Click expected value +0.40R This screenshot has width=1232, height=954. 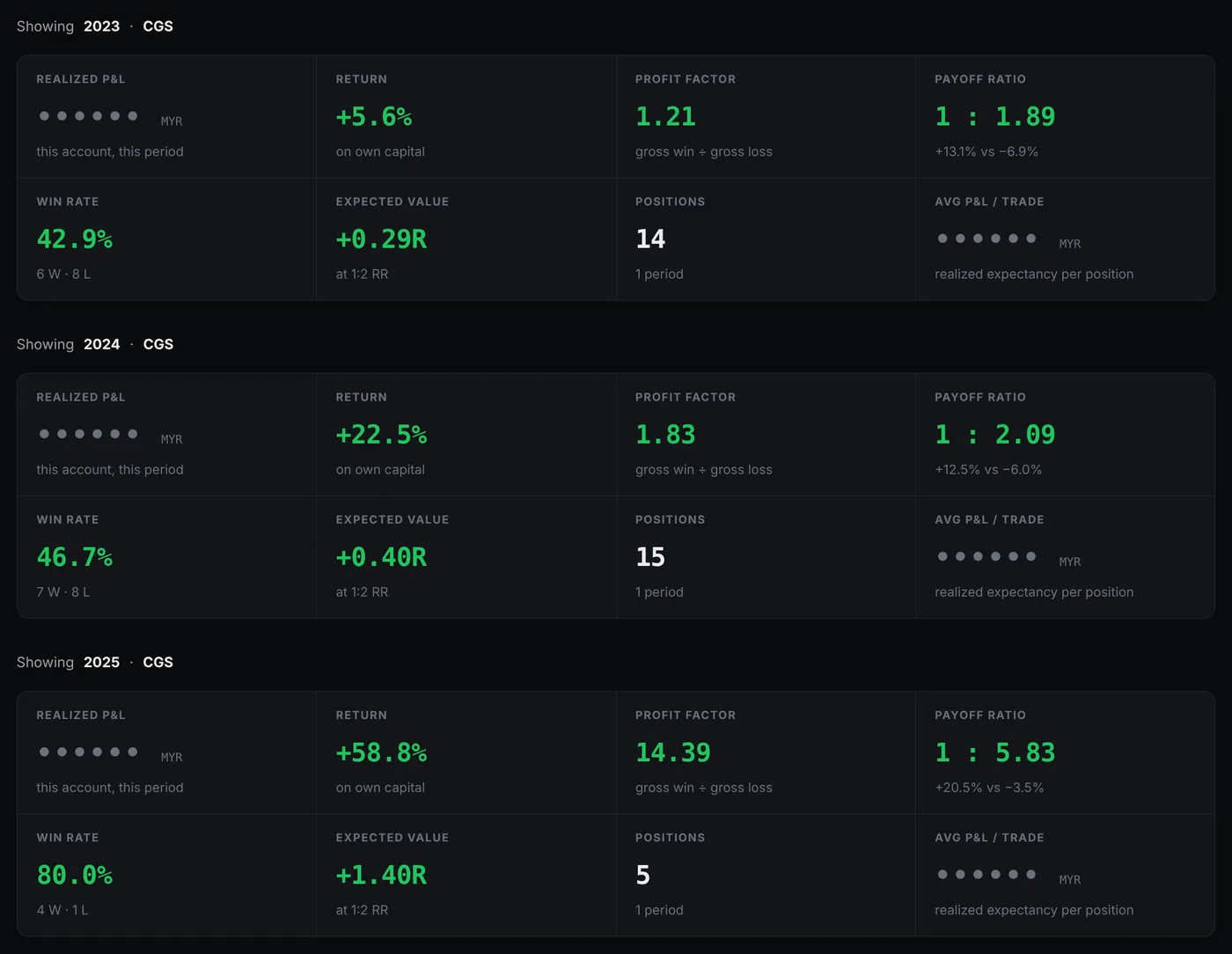pyautogui.click(x=381, y=556)
